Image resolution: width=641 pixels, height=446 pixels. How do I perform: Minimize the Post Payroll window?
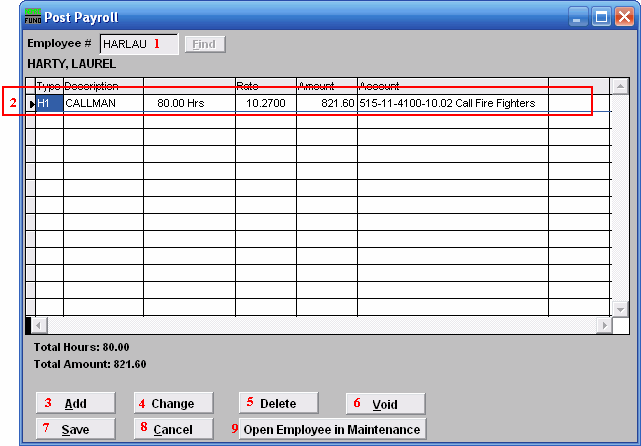click(x=578, y=17)
